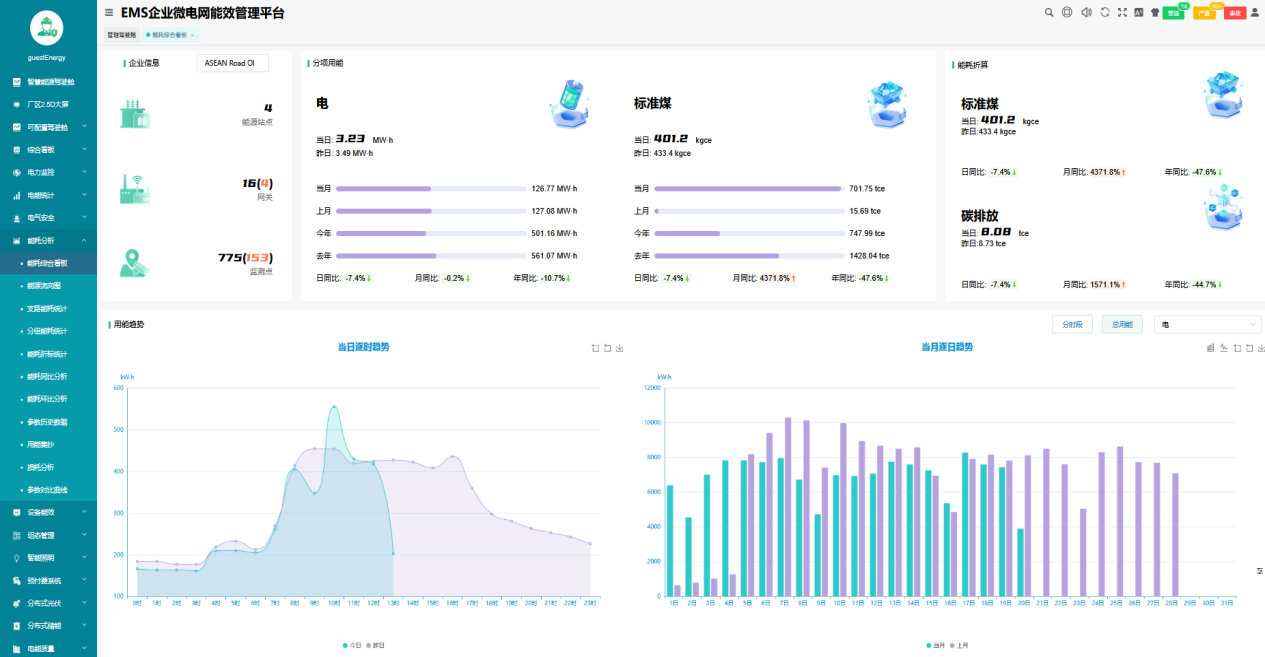Open the 电 energy type dropdown

coord(1207,325)
